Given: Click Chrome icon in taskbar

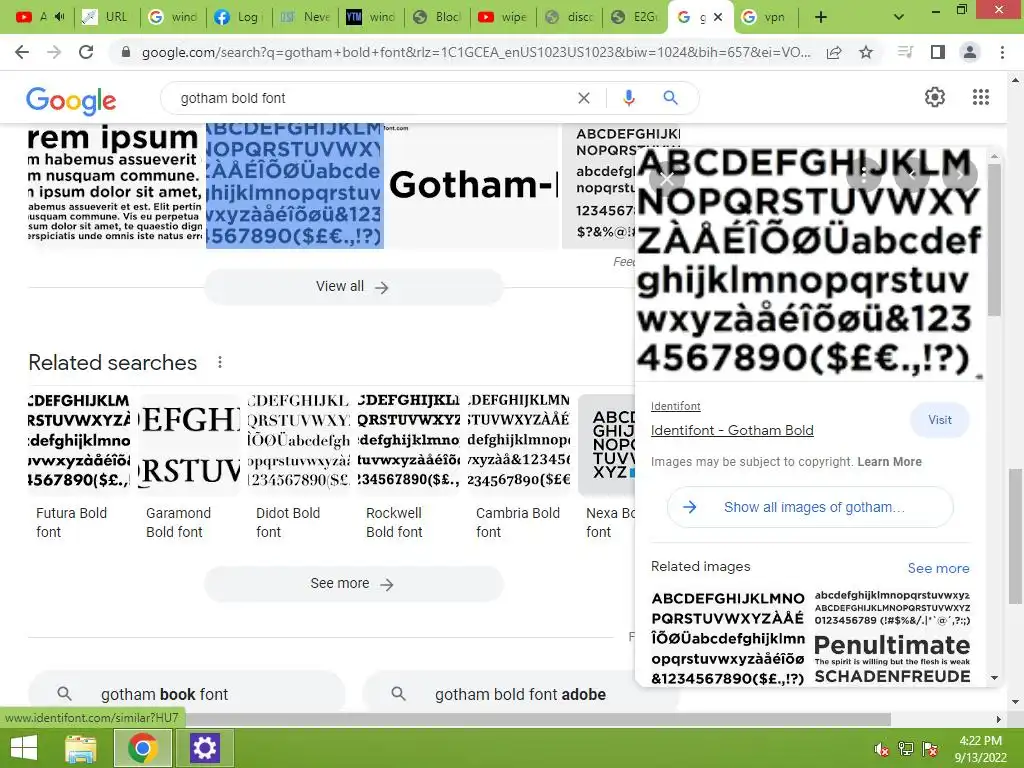Looking at the screenshot, I should (x=142, y=748).
